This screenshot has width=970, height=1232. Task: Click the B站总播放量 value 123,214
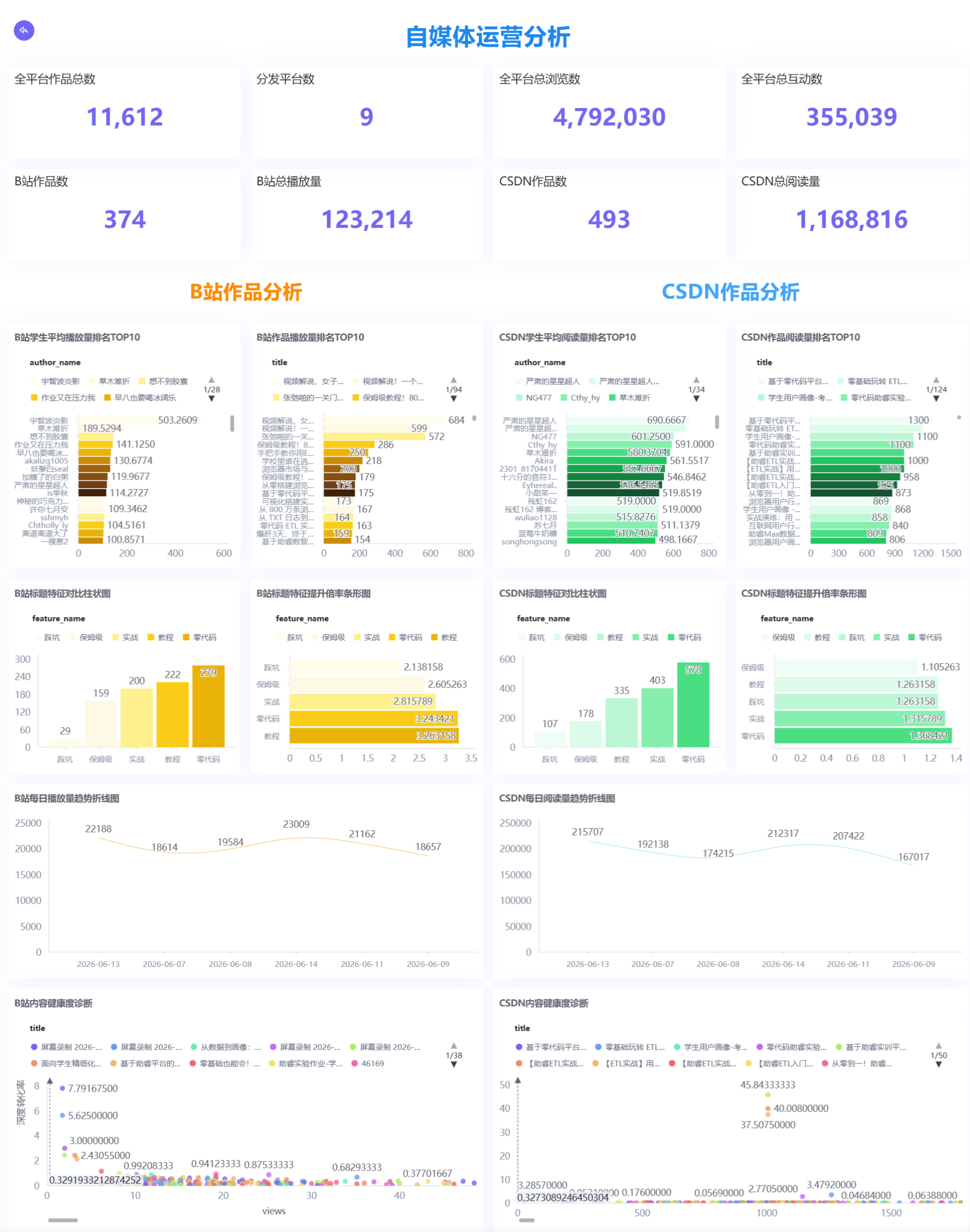tap(367, 219)
